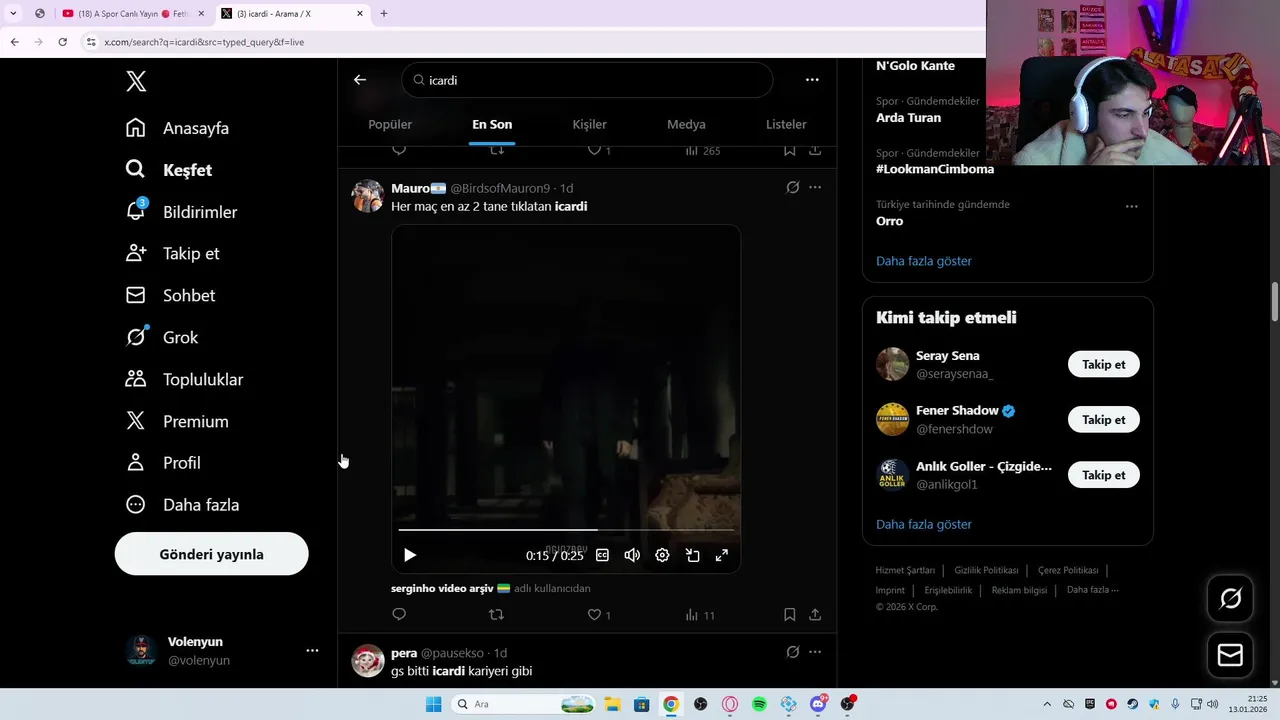Open Anasayfa home page
This screenshot has height=720, width=1280.
click(177, 128)
